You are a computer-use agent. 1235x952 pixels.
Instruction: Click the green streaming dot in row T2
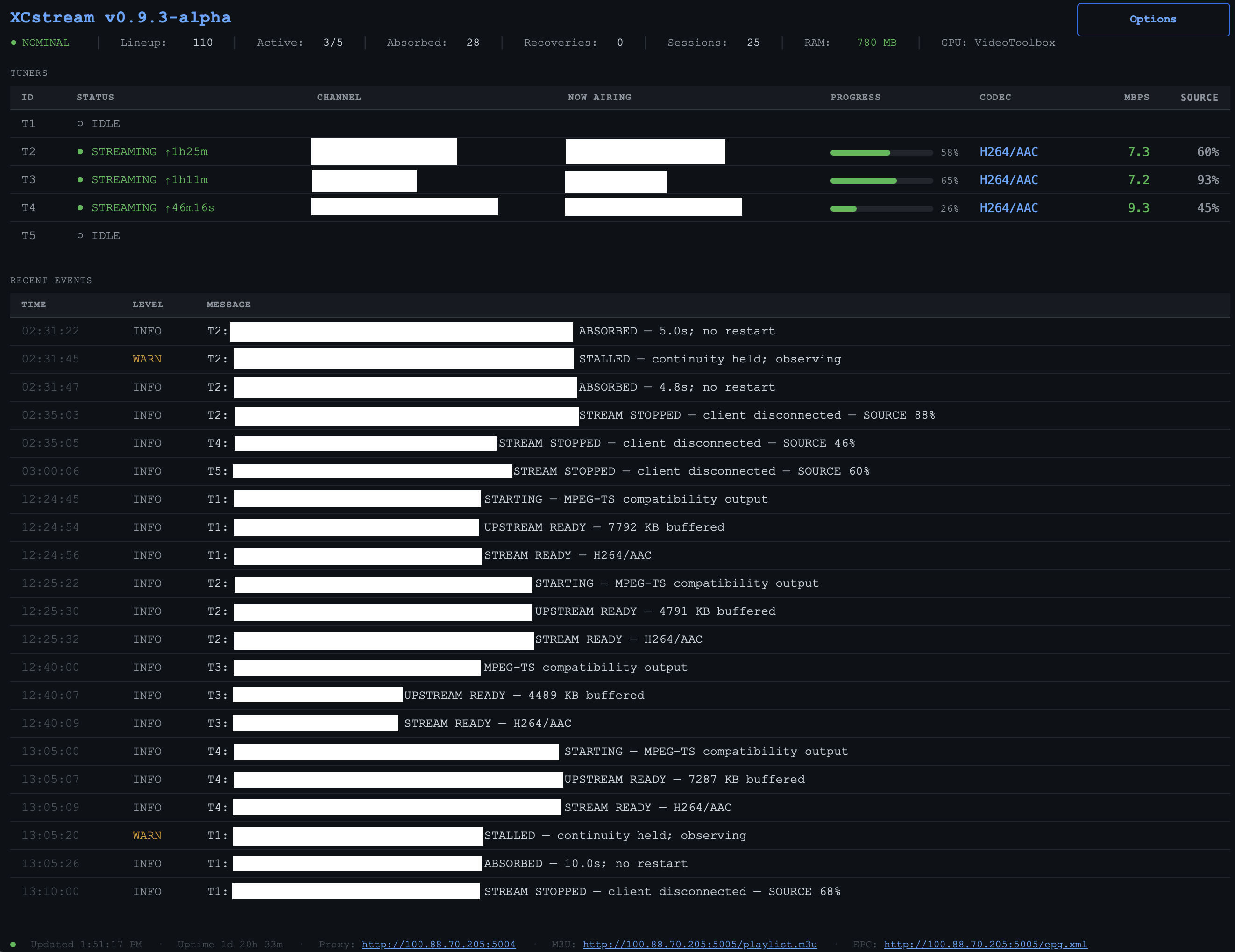pos(80,152)
